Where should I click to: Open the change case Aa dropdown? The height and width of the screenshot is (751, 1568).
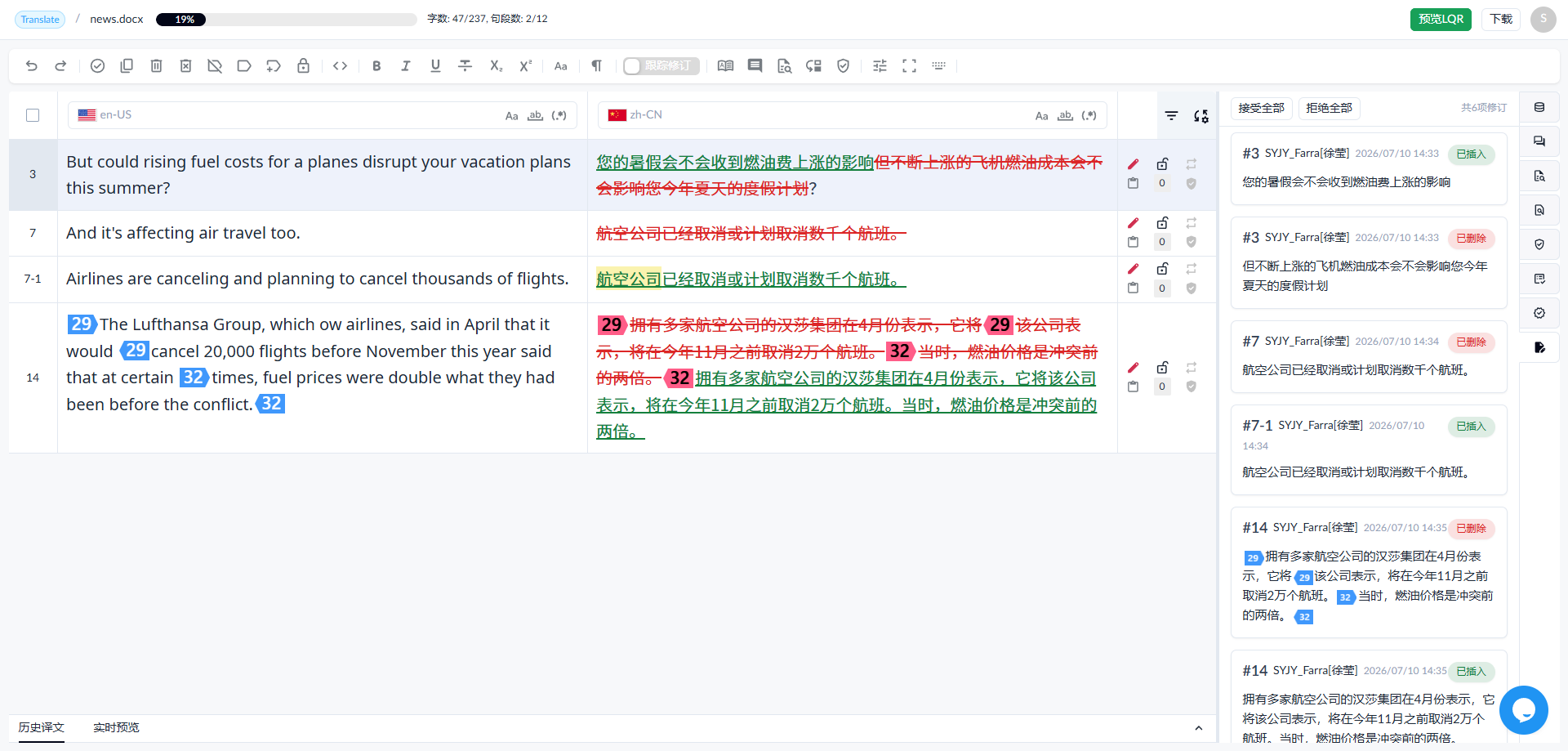coord(561,66)
